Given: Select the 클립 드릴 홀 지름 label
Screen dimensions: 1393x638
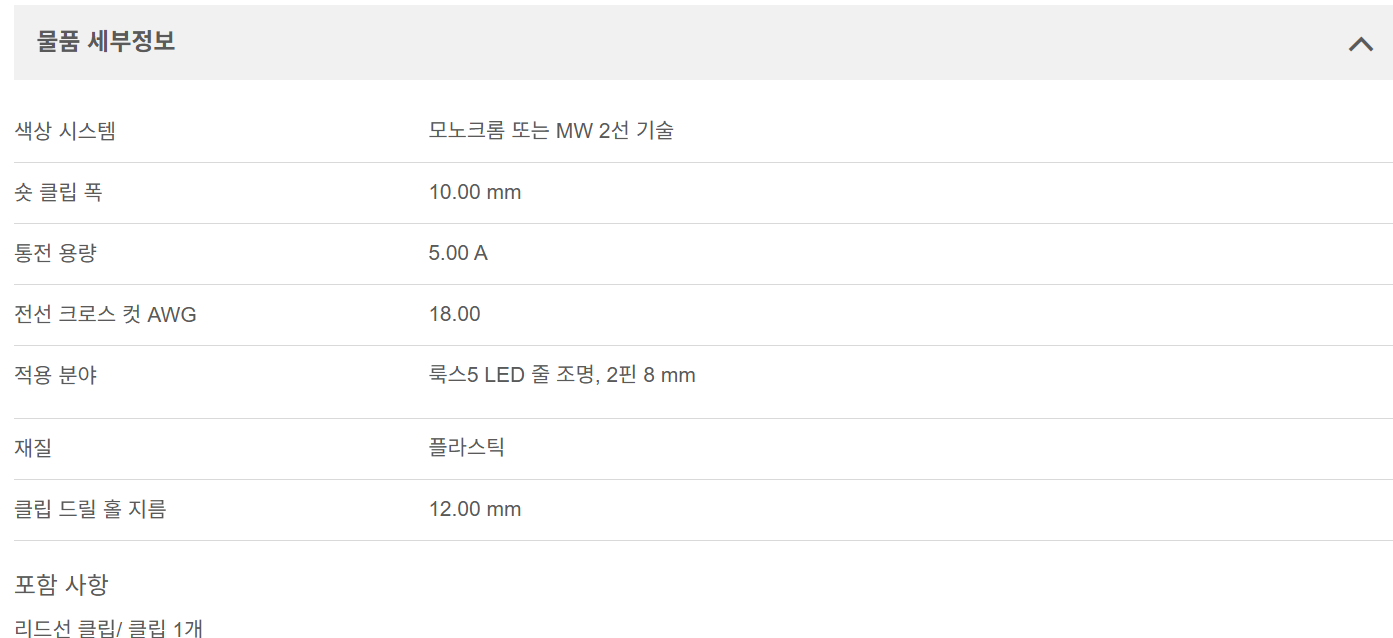Looking at the screenshot, I should coord(90,509).
